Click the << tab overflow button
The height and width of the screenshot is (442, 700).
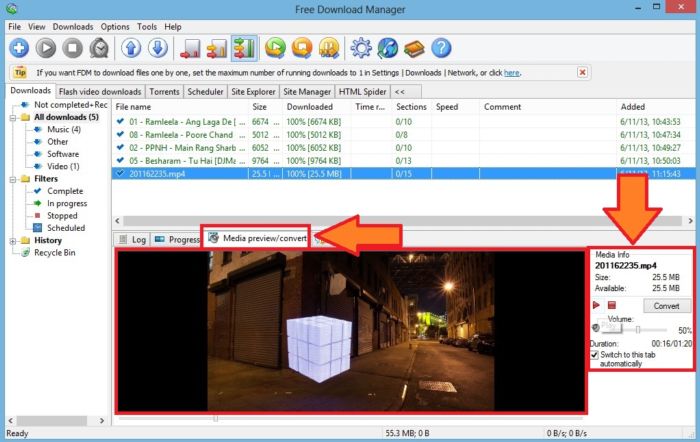[x=405, y=92]
